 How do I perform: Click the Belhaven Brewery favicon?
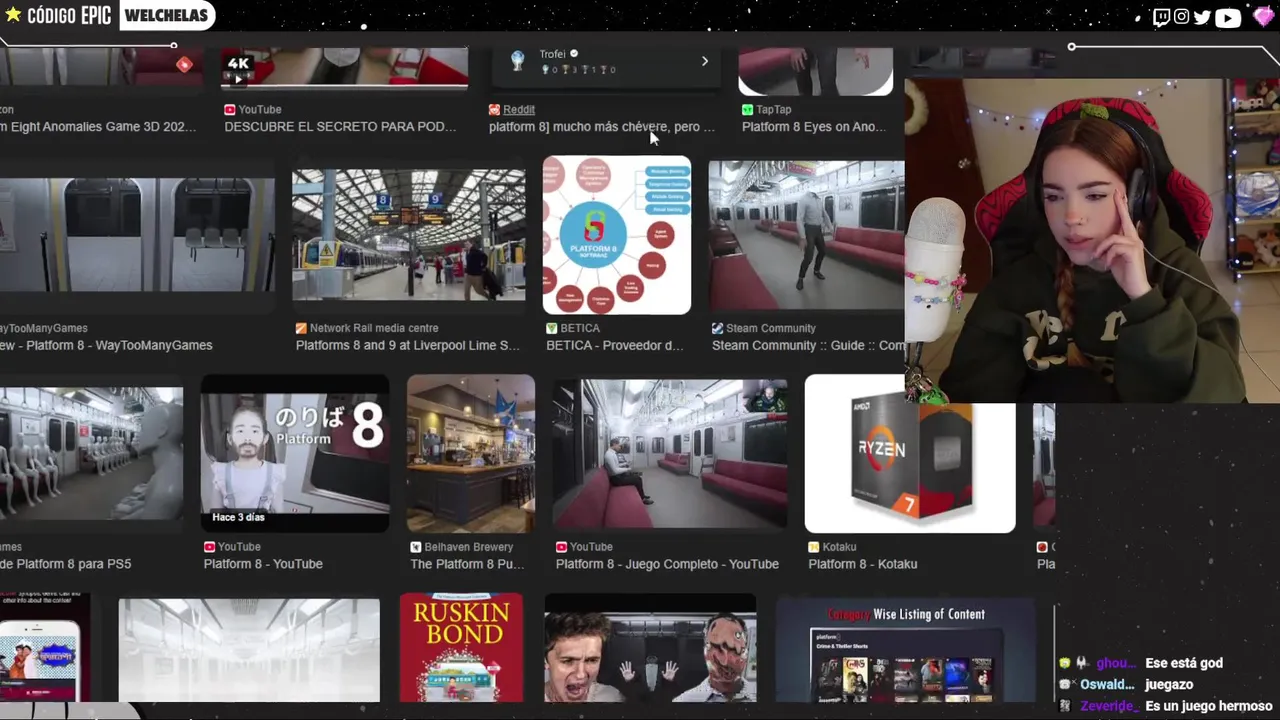click(416, 547)
